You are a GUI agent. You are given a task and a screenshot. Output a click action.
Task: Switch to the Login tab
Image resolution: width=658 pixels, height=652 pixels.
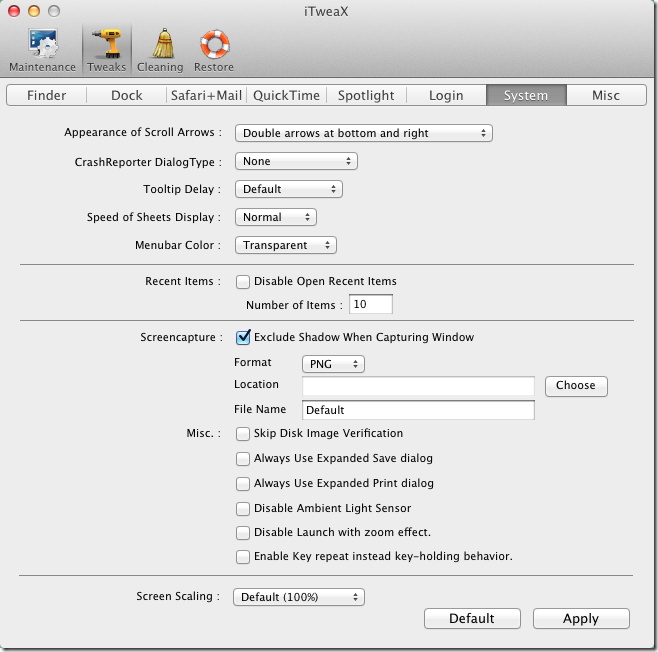point(446,95)
